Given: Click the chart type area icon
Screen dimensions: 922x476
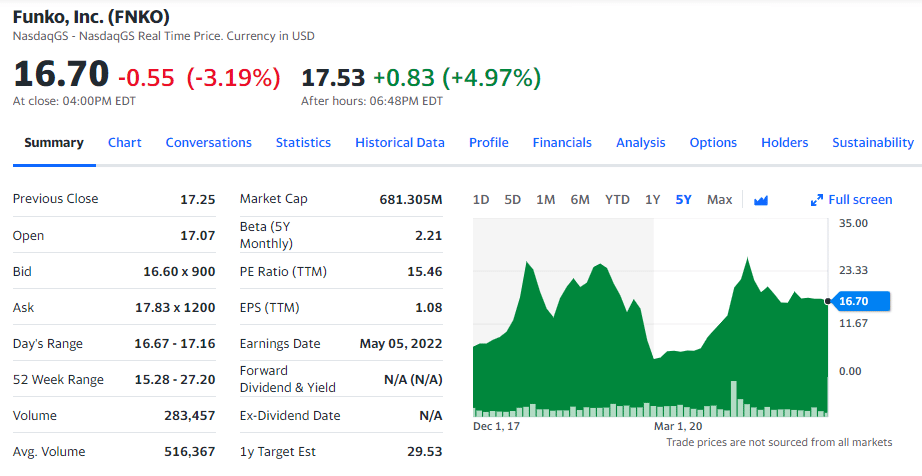Looking at the screenshot, I should click(761, 200).
